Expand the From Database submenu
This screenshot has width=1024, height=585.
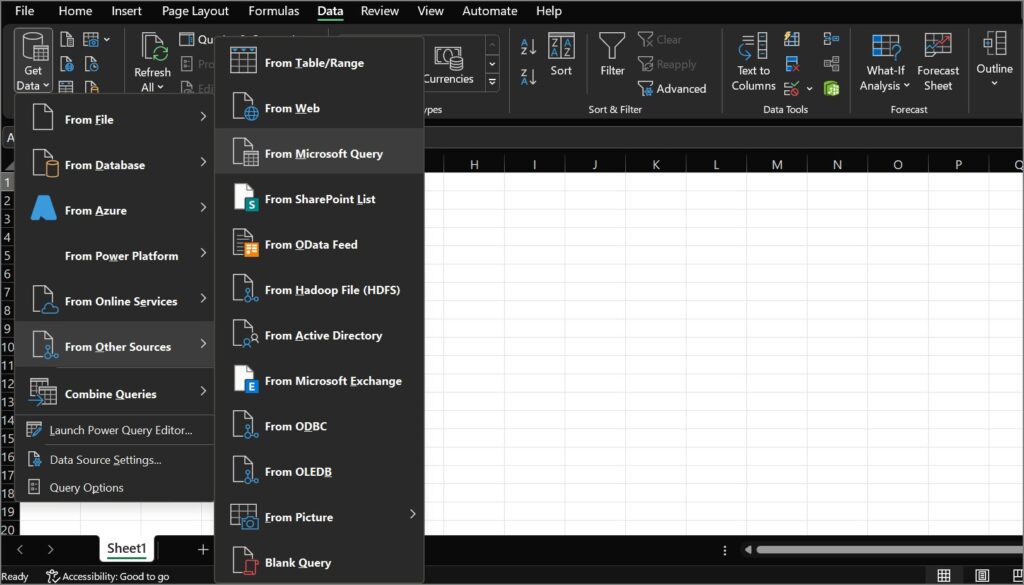click(x=115, y=165)
